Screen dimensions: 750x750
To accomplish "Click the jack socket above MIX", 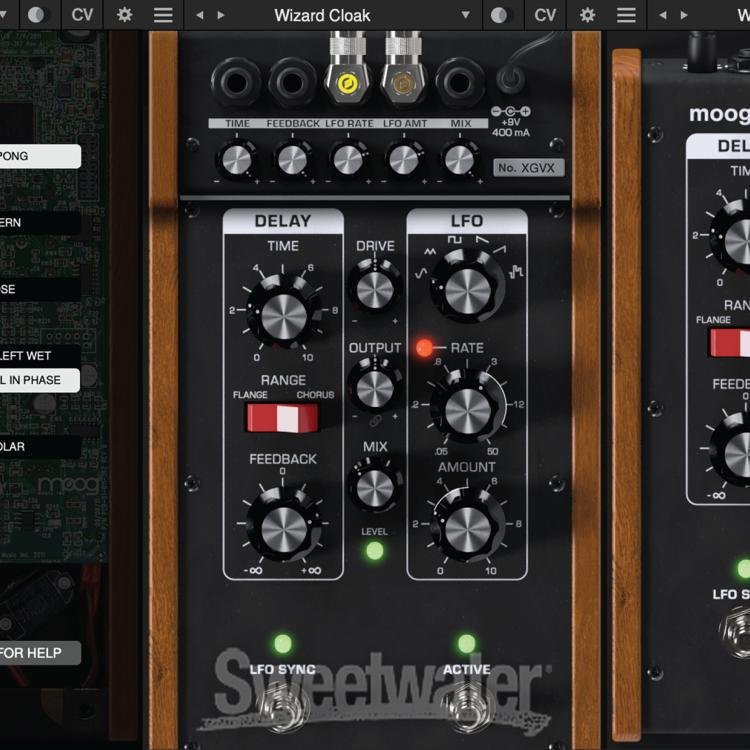I will 459,82.
